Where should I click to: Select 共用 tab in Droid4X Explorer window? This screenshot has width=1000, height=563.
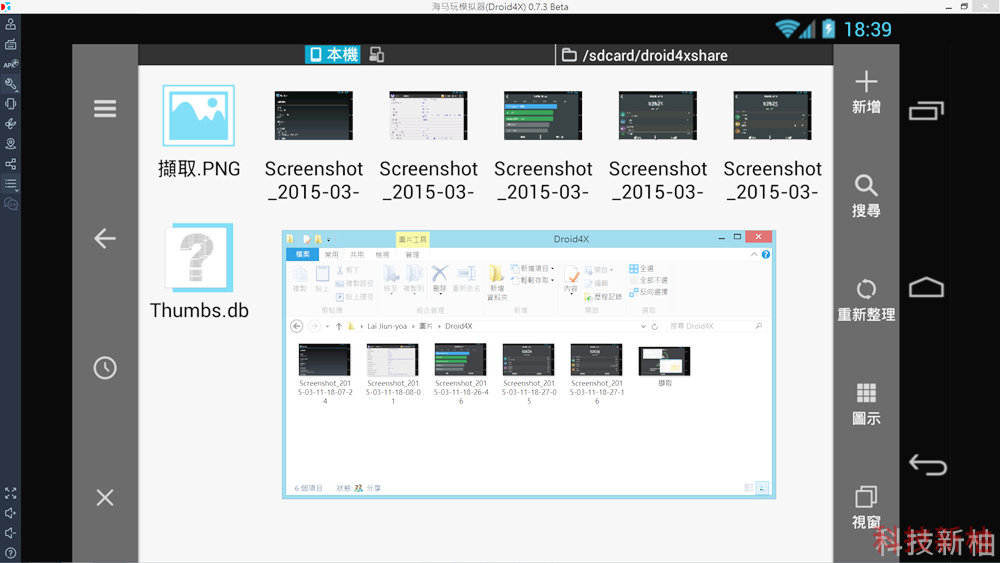click(357, 254)
